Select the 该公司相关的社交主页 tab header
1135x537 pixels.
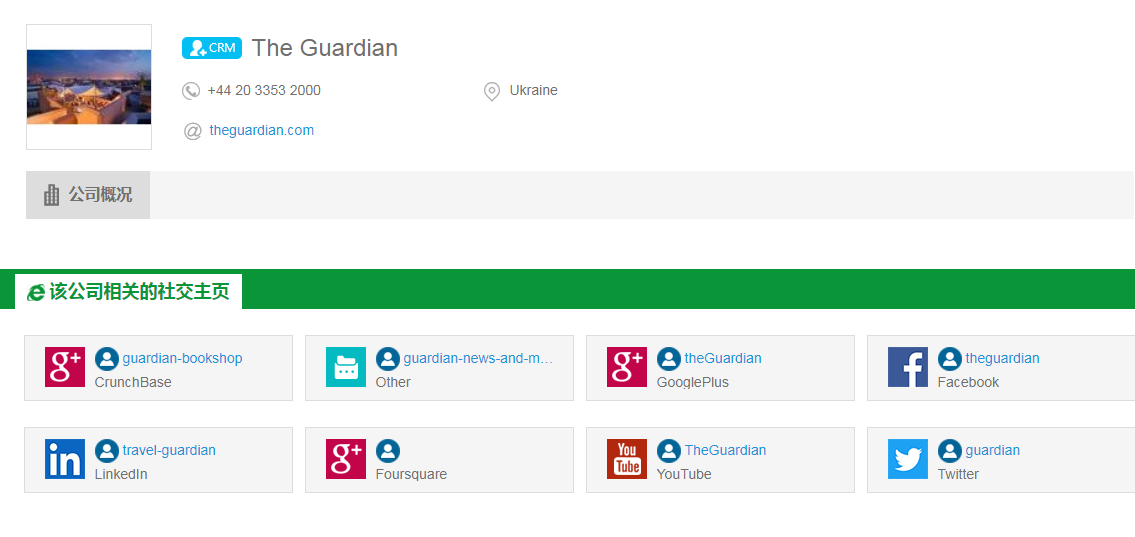click(128, 292)
